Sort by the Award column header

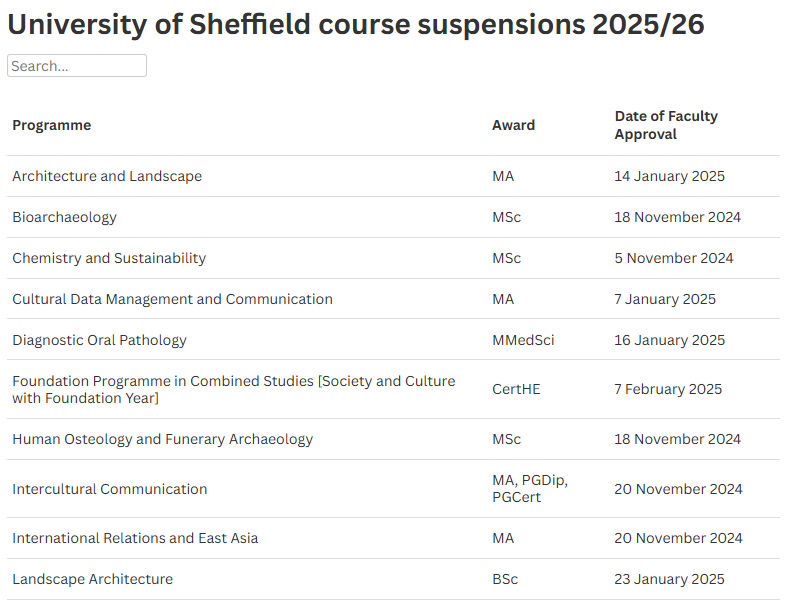(x=513, y=125)
